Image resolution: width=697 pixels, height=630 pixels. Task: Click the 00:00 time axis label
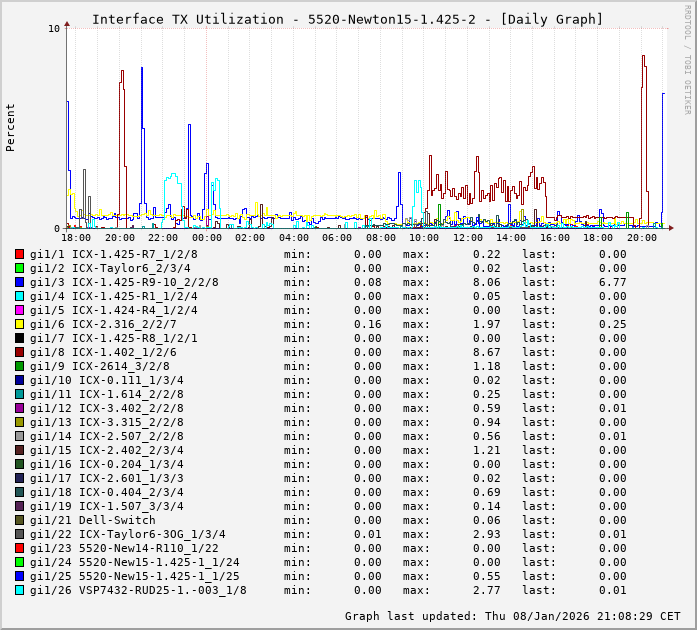click(x=207, y=238)
